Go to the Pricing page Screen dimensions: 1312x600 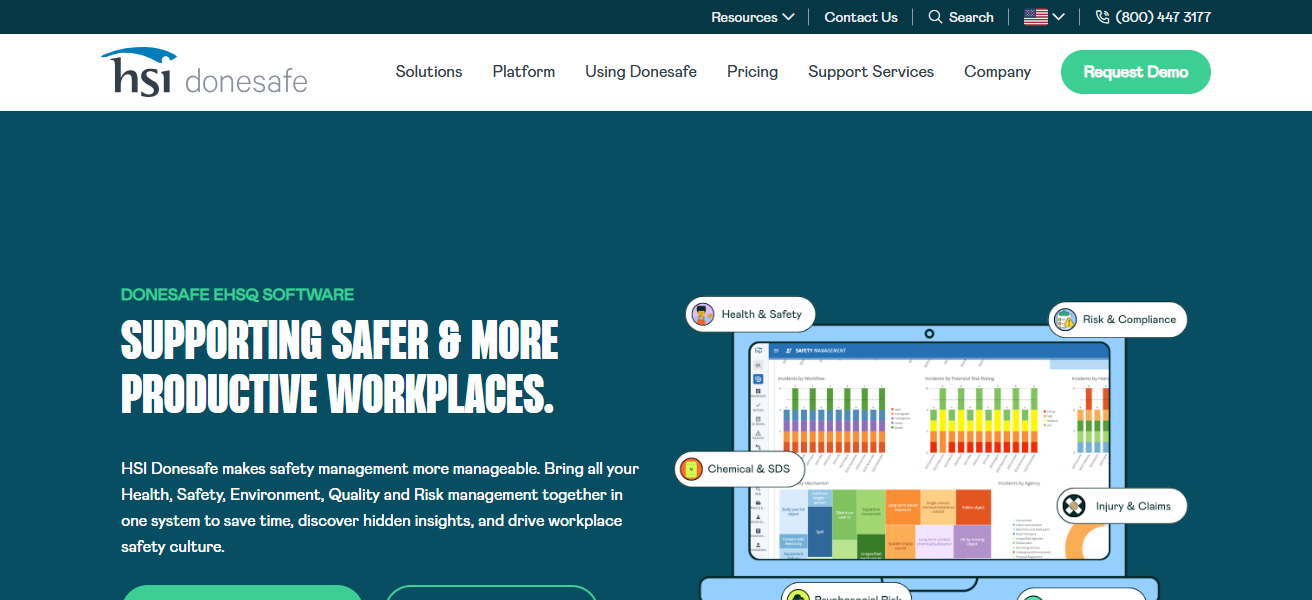pos(752,72)
